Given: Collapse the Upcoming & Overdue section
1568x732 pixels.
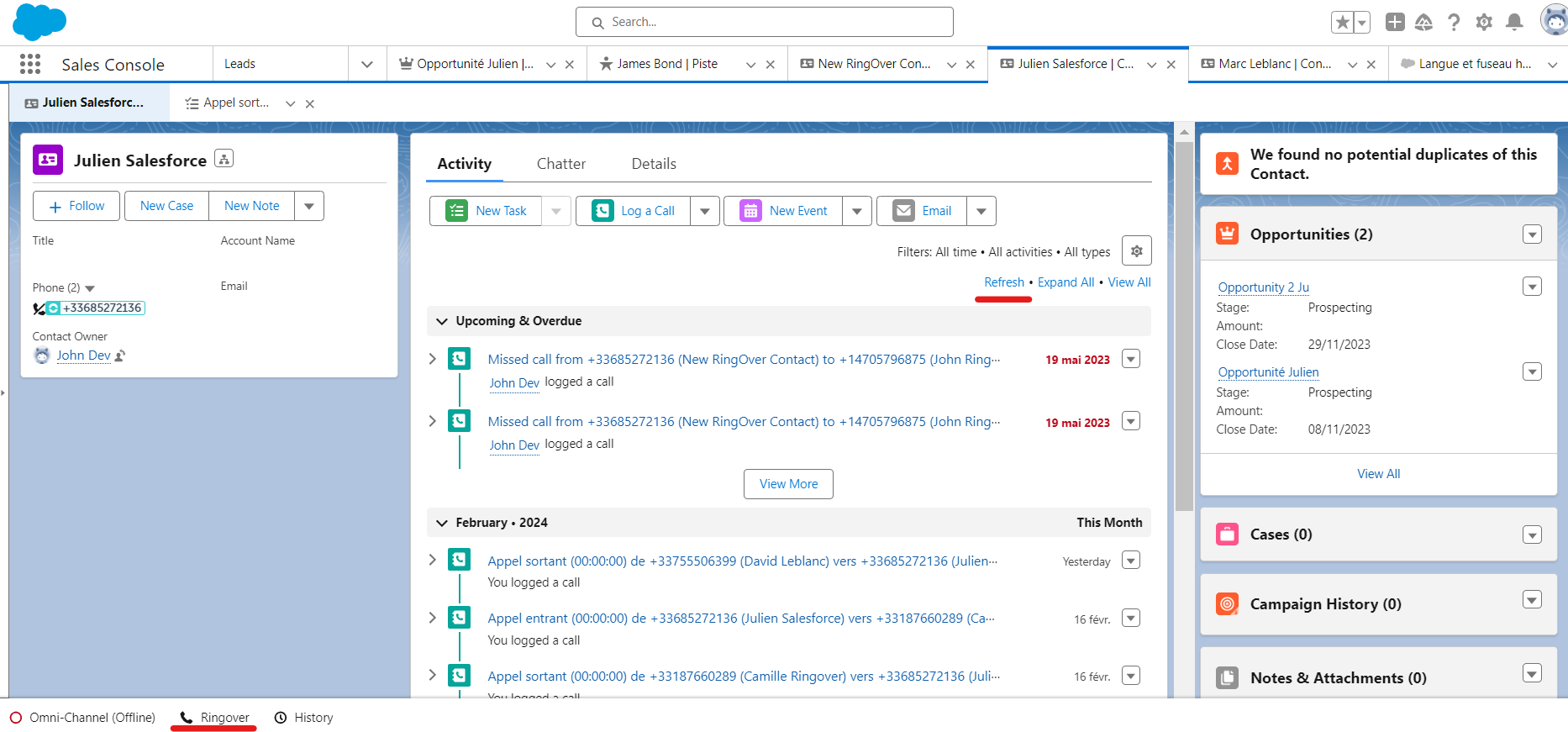Looking at the screenshot, I should click(x=442, y=321).
